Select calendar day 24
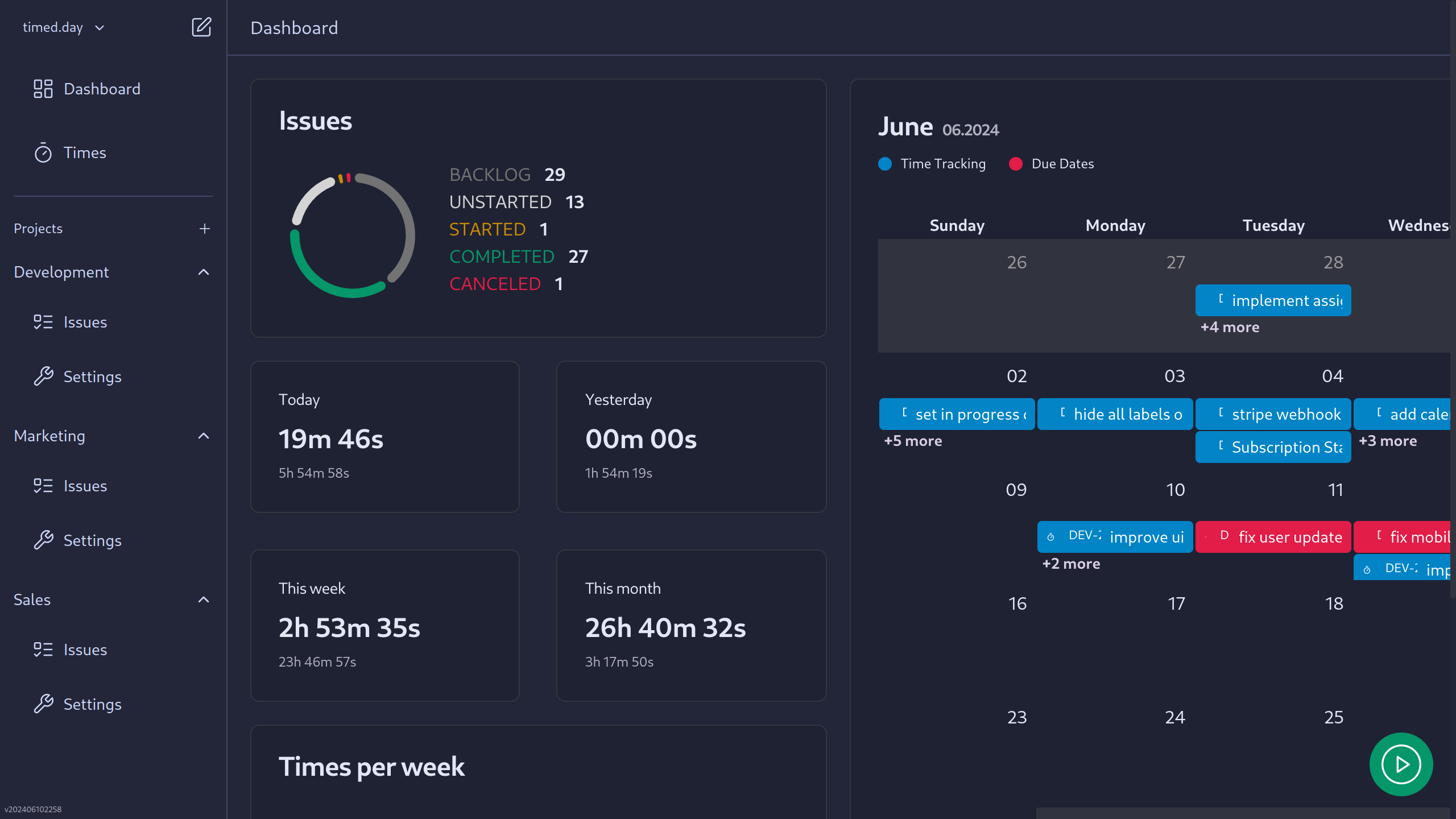Screen dimensions: 1456x819 point(1175,717)
